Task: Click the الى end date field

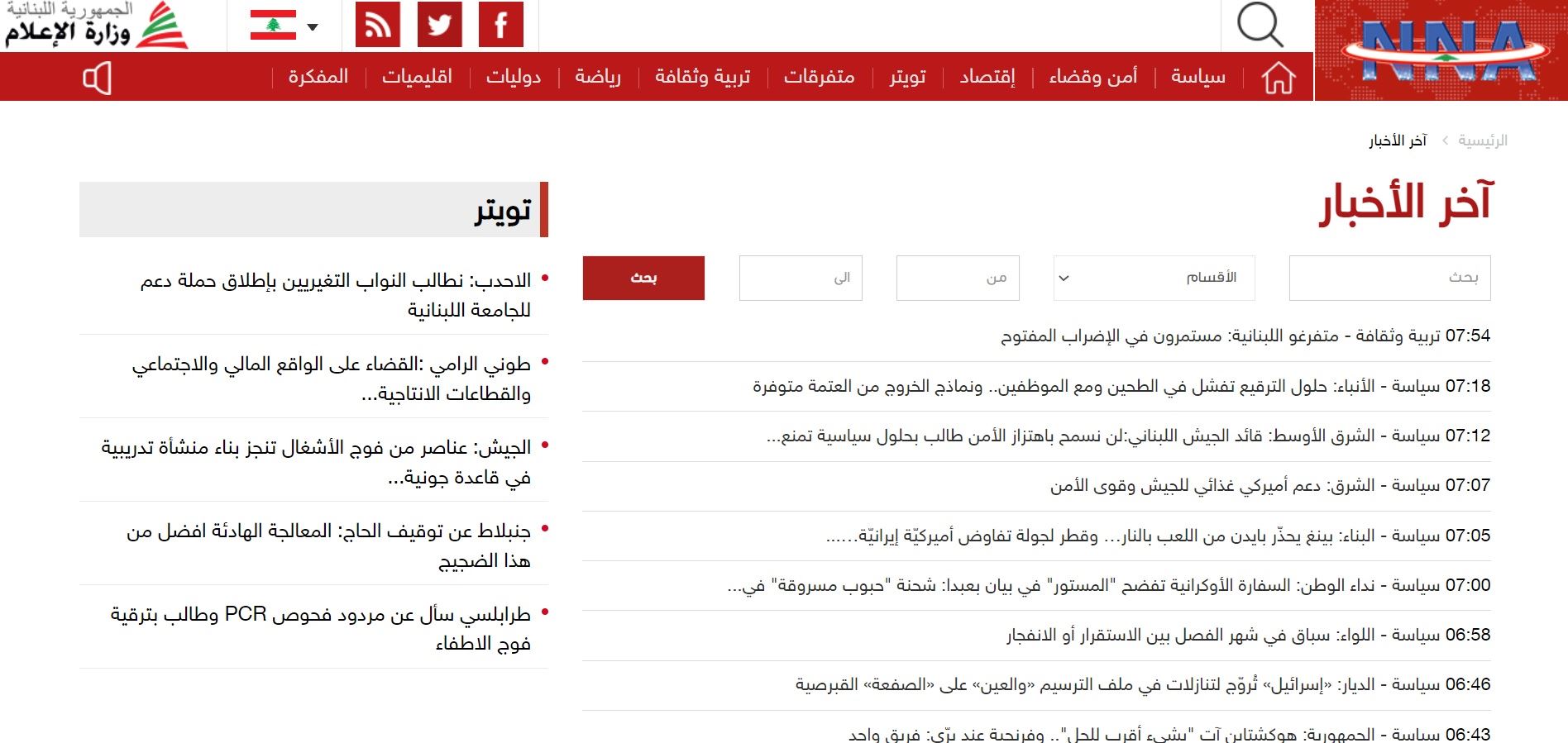Action: coord(801,278)
